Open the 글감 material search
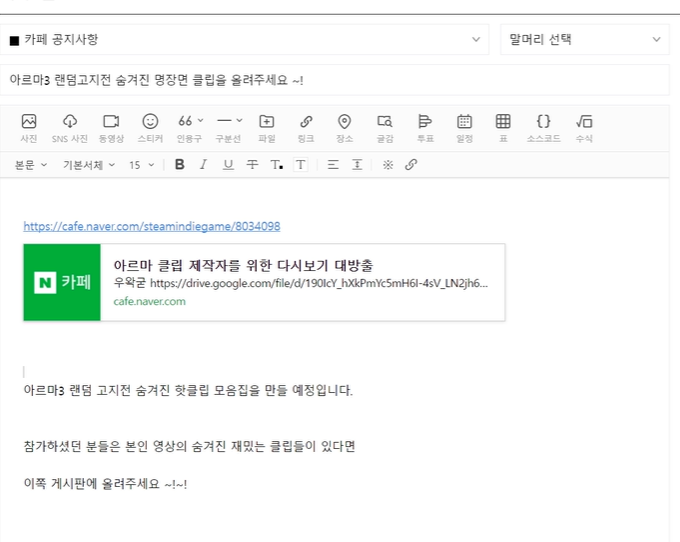680x542 pixels. click(x=385, y=127)
